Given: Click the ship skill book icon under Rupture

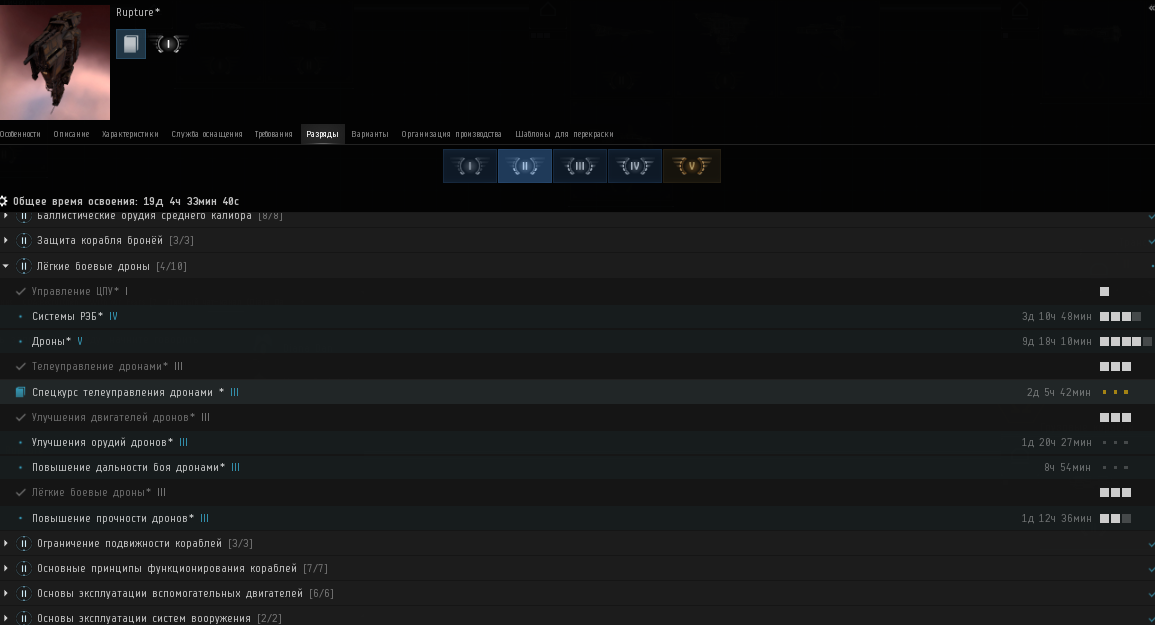Looking at the screenshot, I should tap(131, 44).
